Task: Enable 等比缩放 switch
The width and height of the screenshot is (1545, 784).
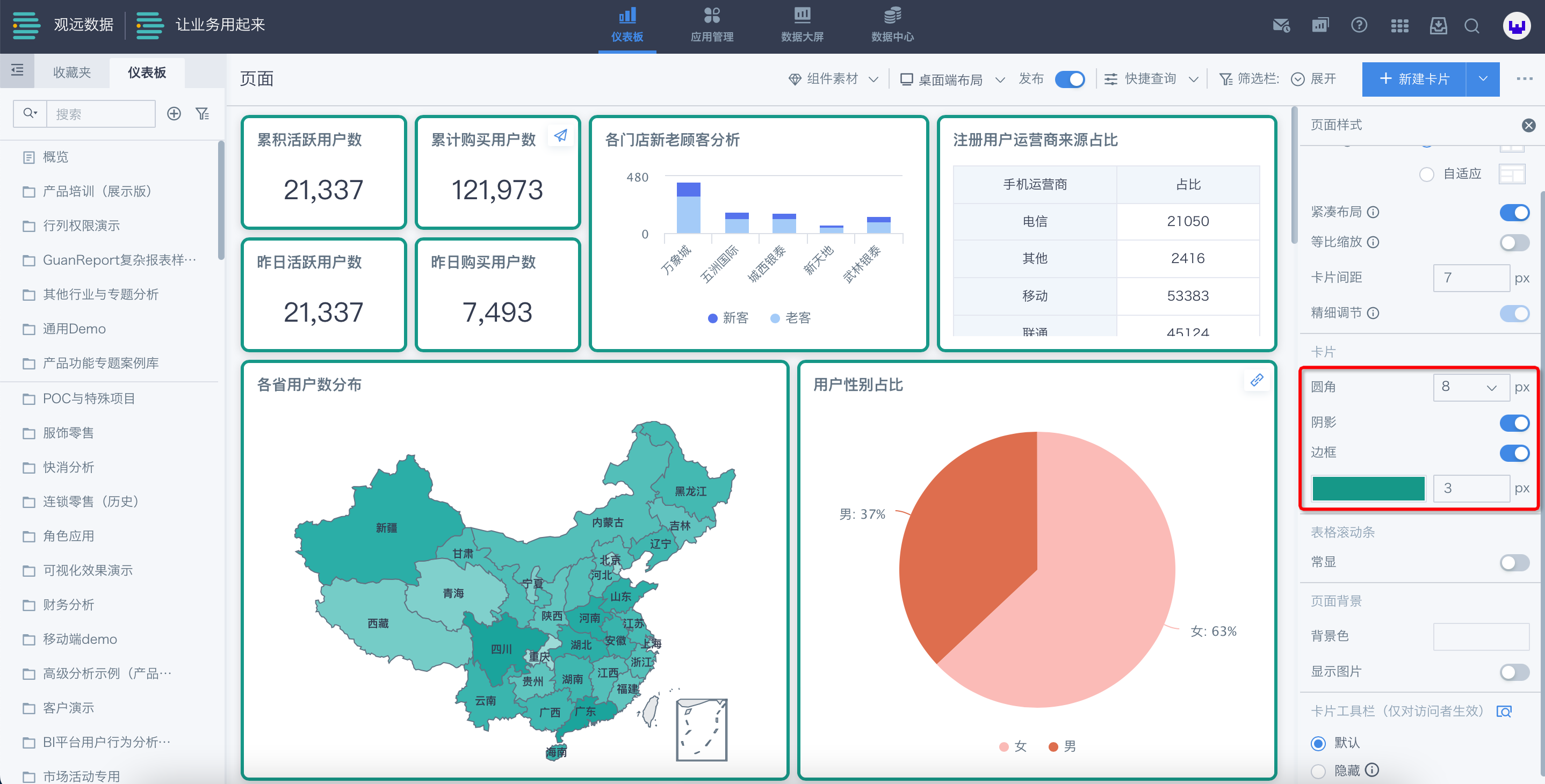Action: point(1514,242)
